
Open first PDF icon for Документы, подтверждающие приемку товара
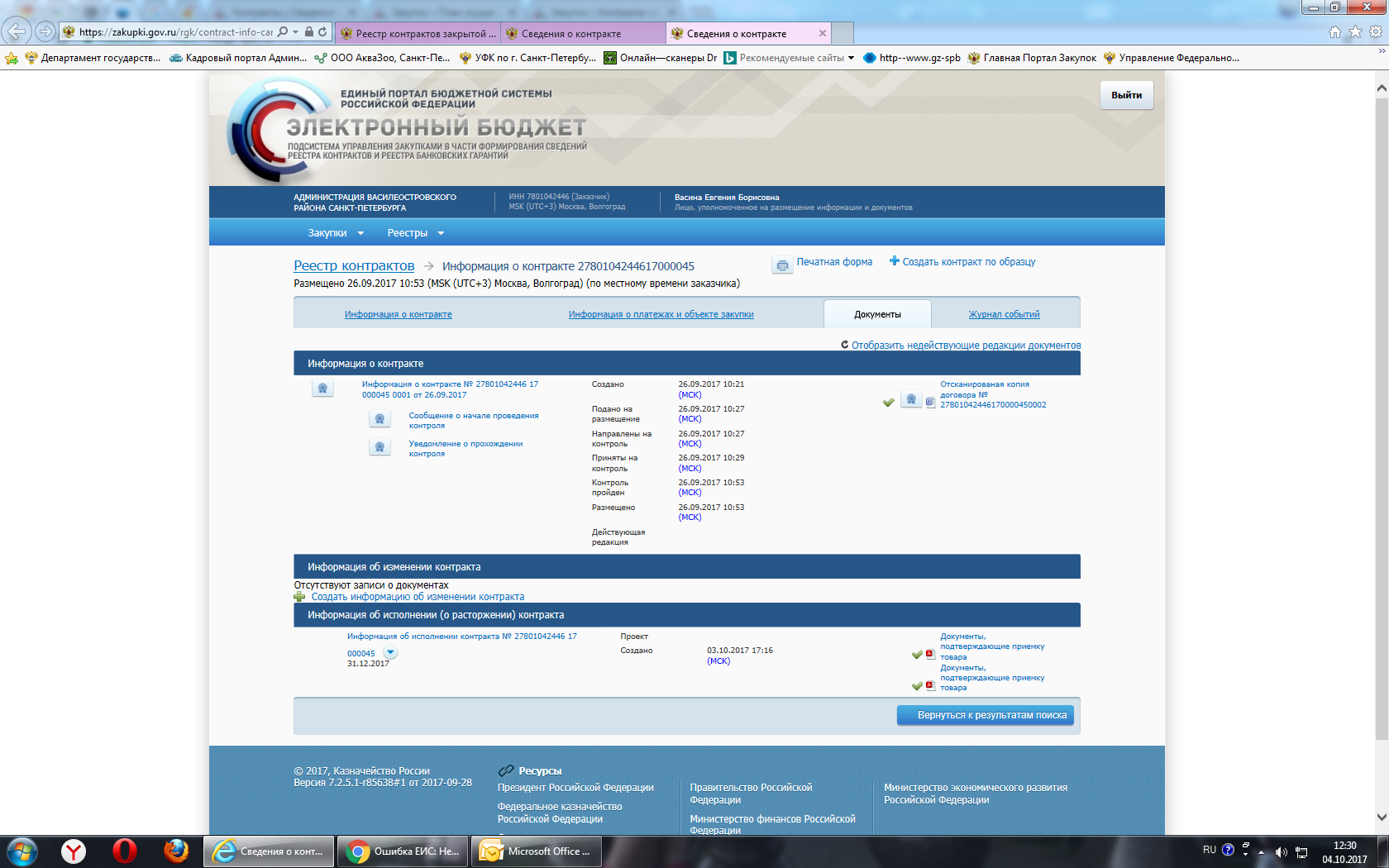pyautogui.click(x=930, y=654)
